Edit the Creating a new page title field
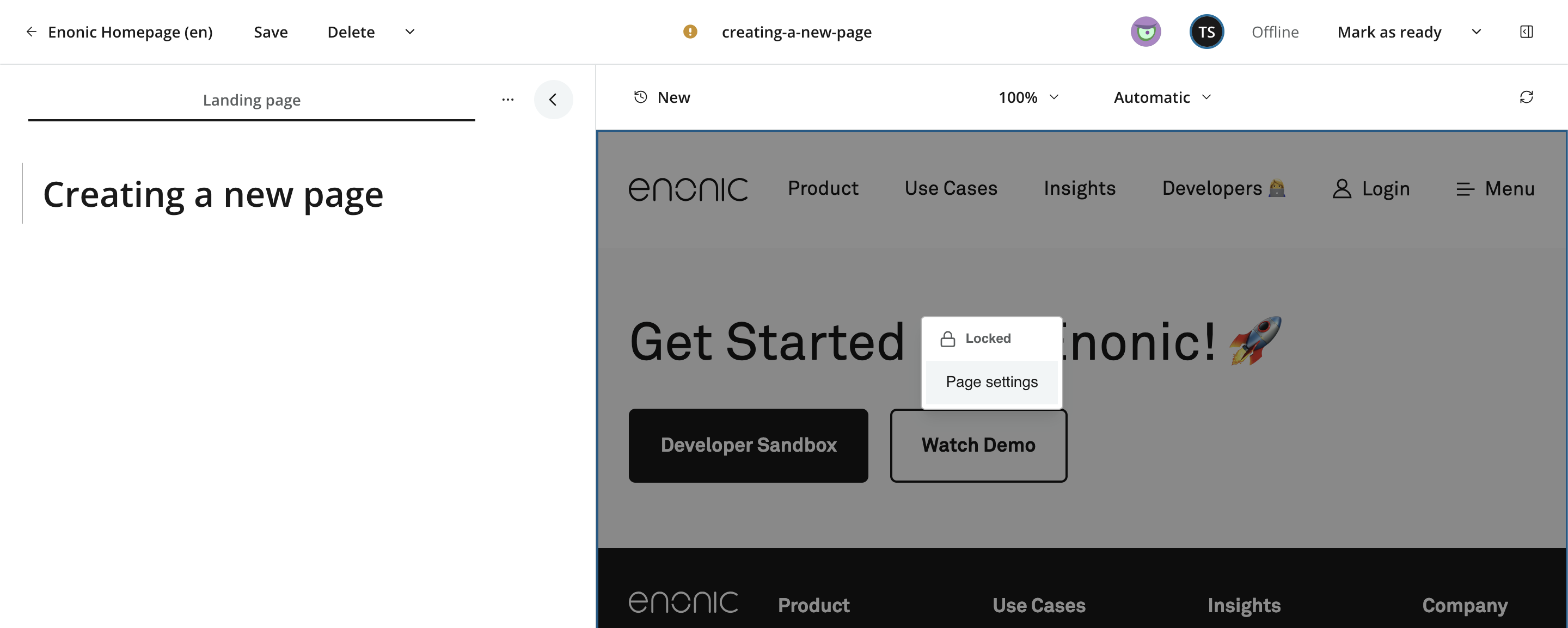 coord(213,195)
